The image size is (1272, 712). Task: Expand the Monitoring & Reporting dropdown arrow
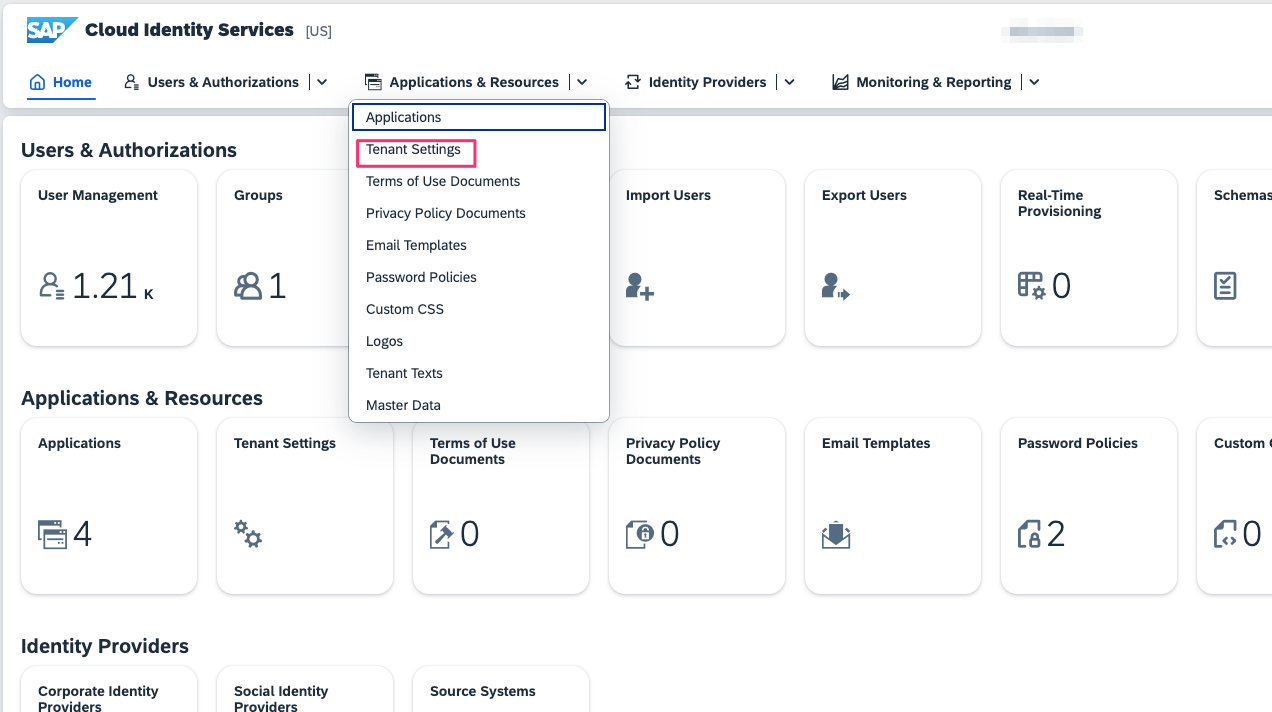coord(1035,82)
